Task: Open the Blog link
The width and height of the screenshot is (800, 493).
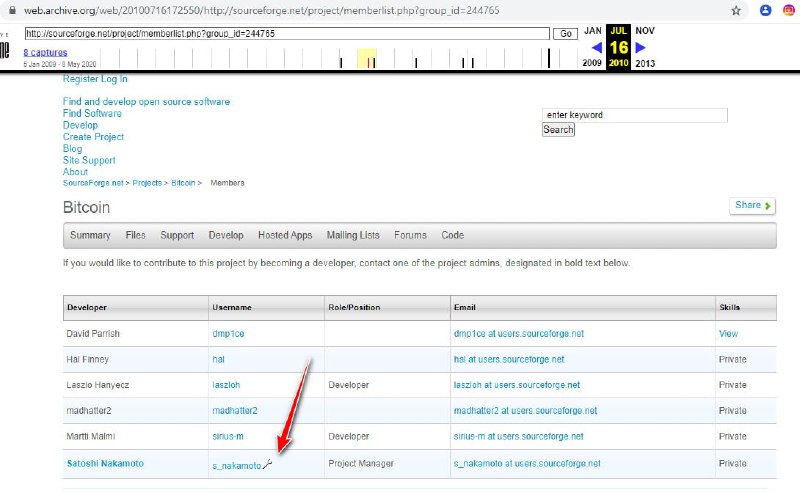Action: click(x=72, y=149)
